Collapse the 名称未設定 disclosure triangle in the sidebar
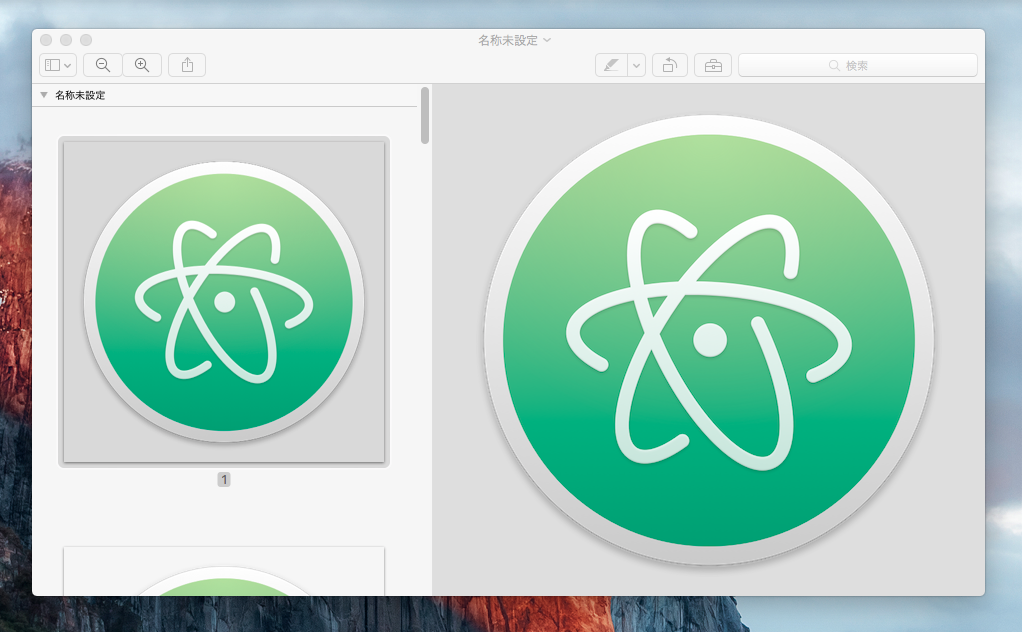This screenshot has height=632, width=1022. click(43, 96)
